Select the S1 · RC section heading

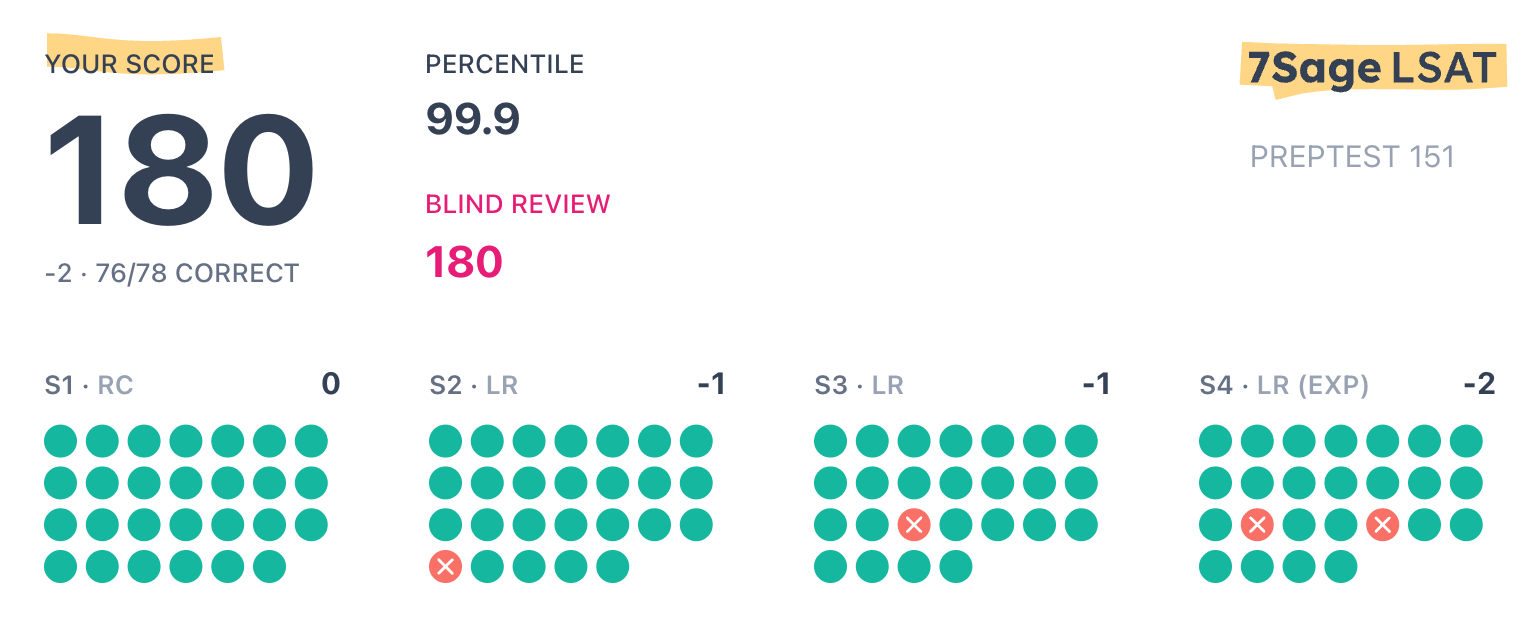[x=90, y=385]
